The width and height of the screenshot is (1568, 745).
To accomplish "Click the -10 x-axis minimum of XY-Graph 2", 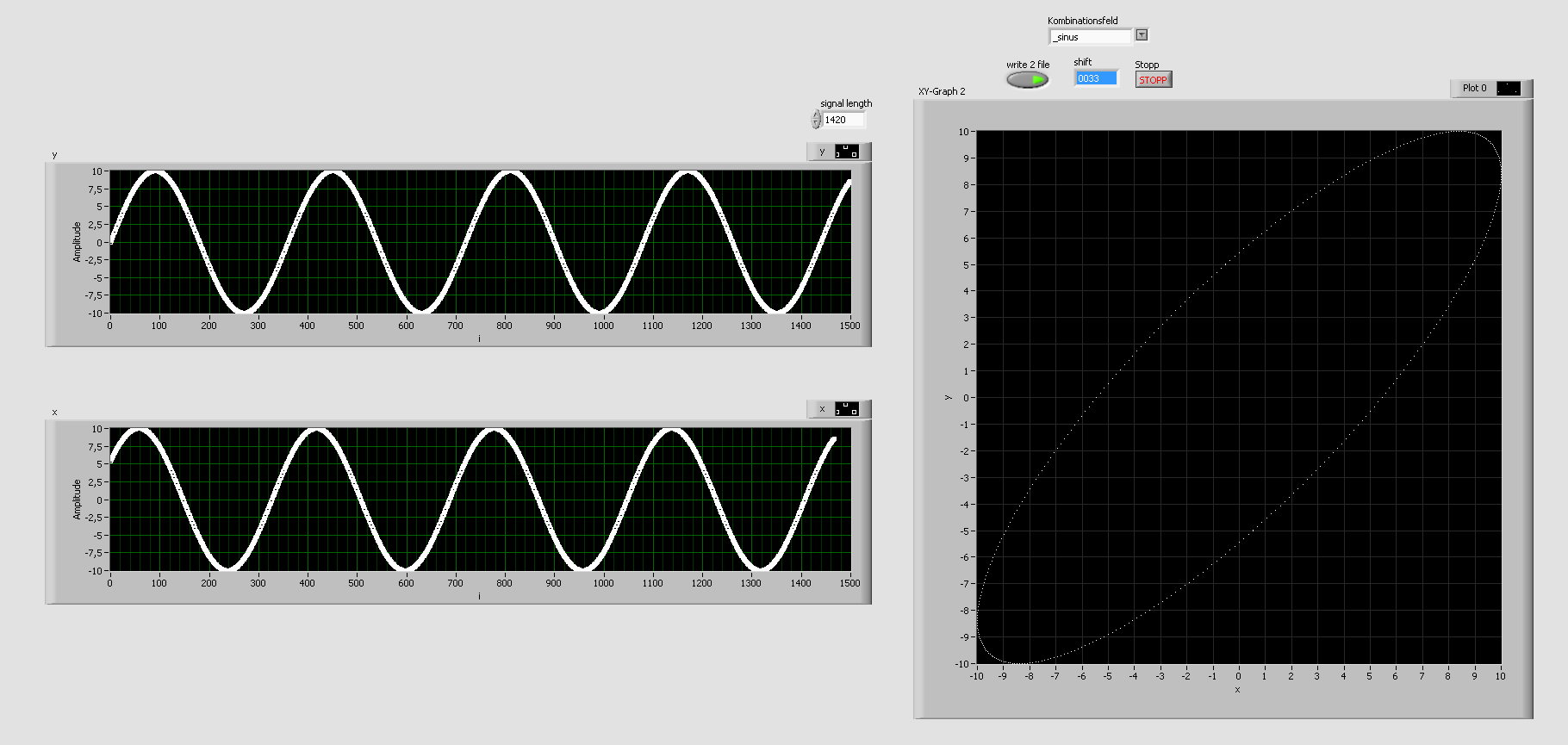I will (976, 676).
